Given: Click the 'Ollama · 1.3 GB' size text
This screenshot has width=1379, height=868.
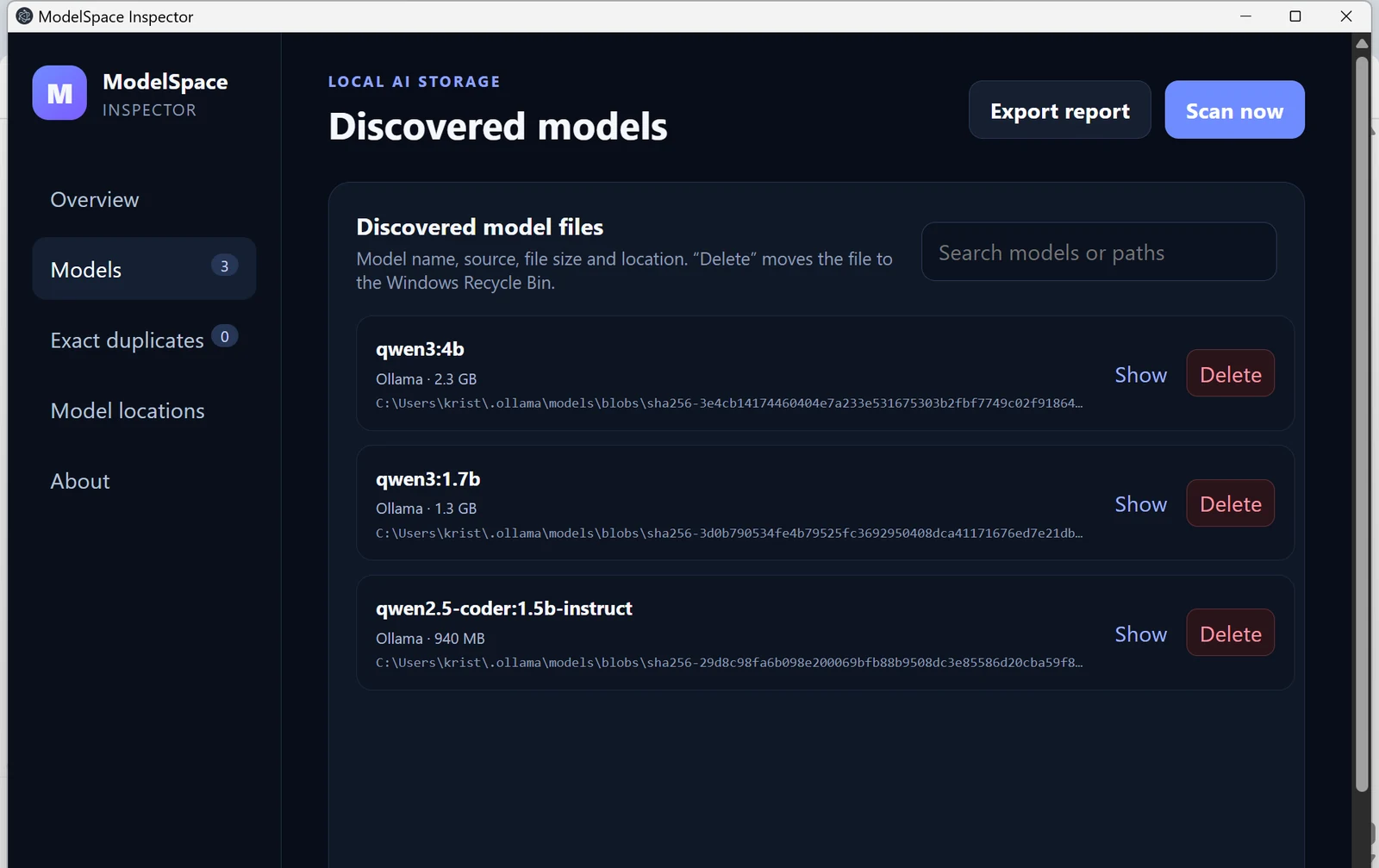Looking at the screenshot, I should click(426, 509).
